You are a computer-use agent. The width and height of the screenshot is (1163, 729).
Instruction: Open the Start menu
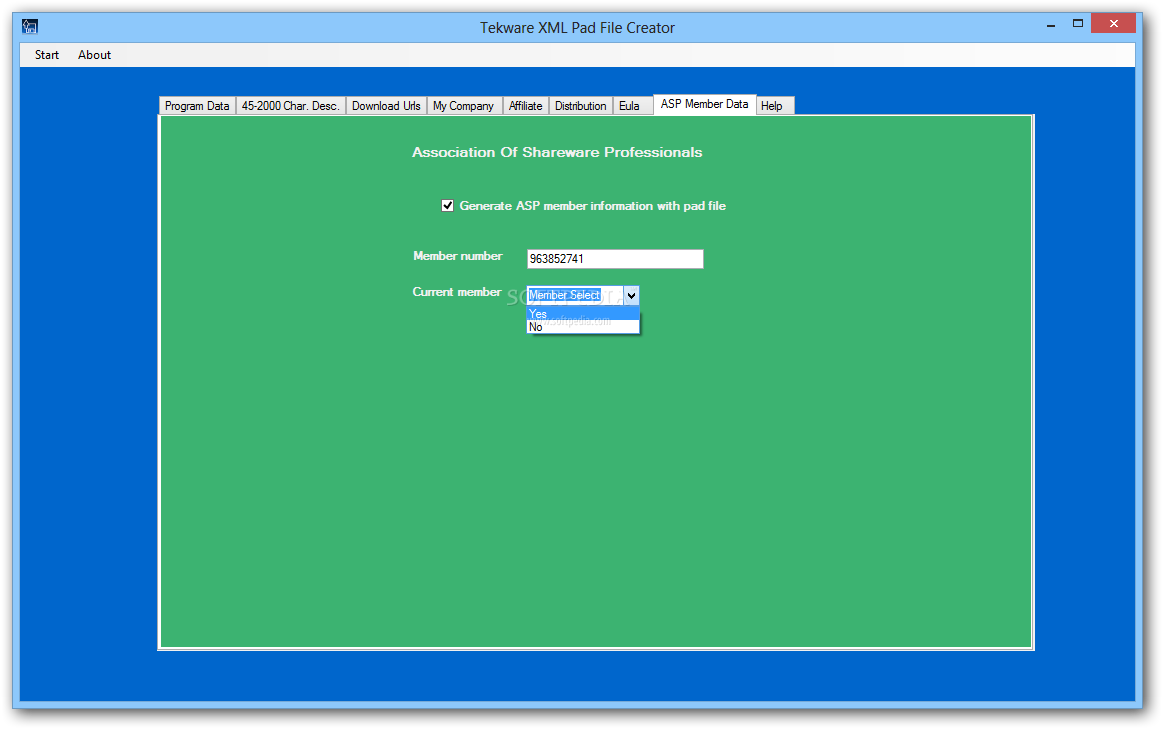click(x=47, y=55)
